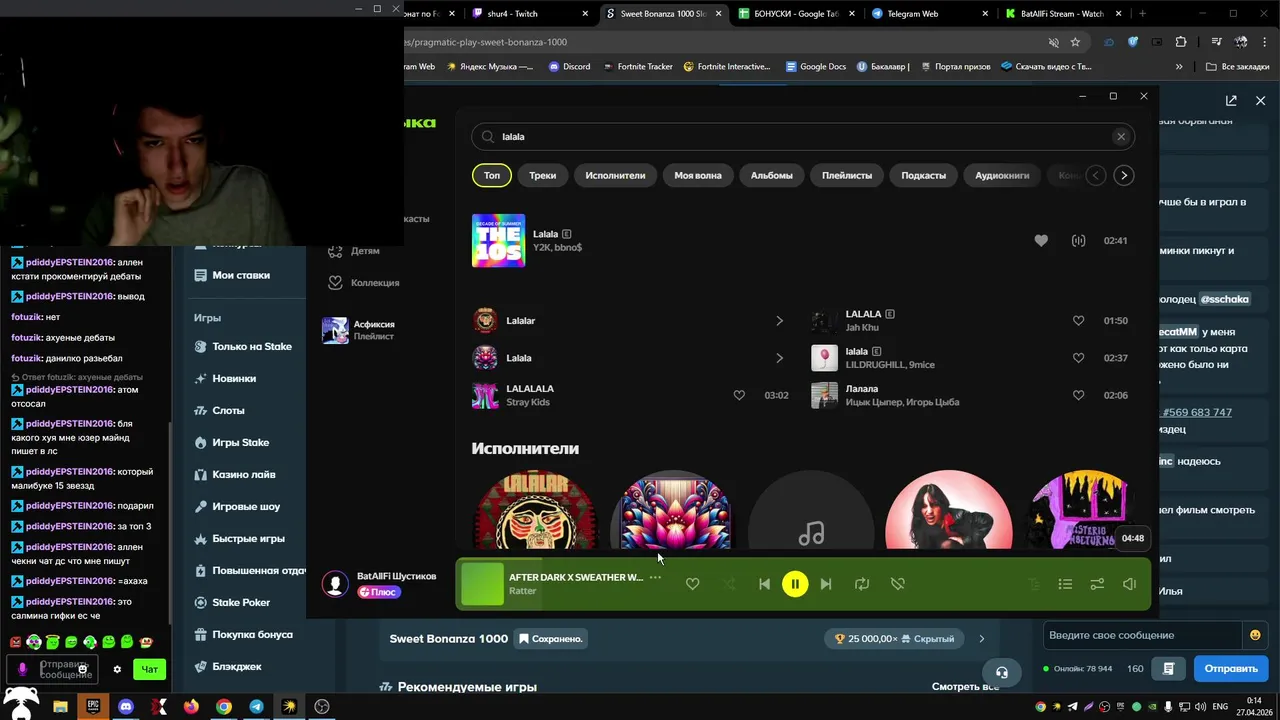Dislike current track with crossed heart icon

pos(898,584)
